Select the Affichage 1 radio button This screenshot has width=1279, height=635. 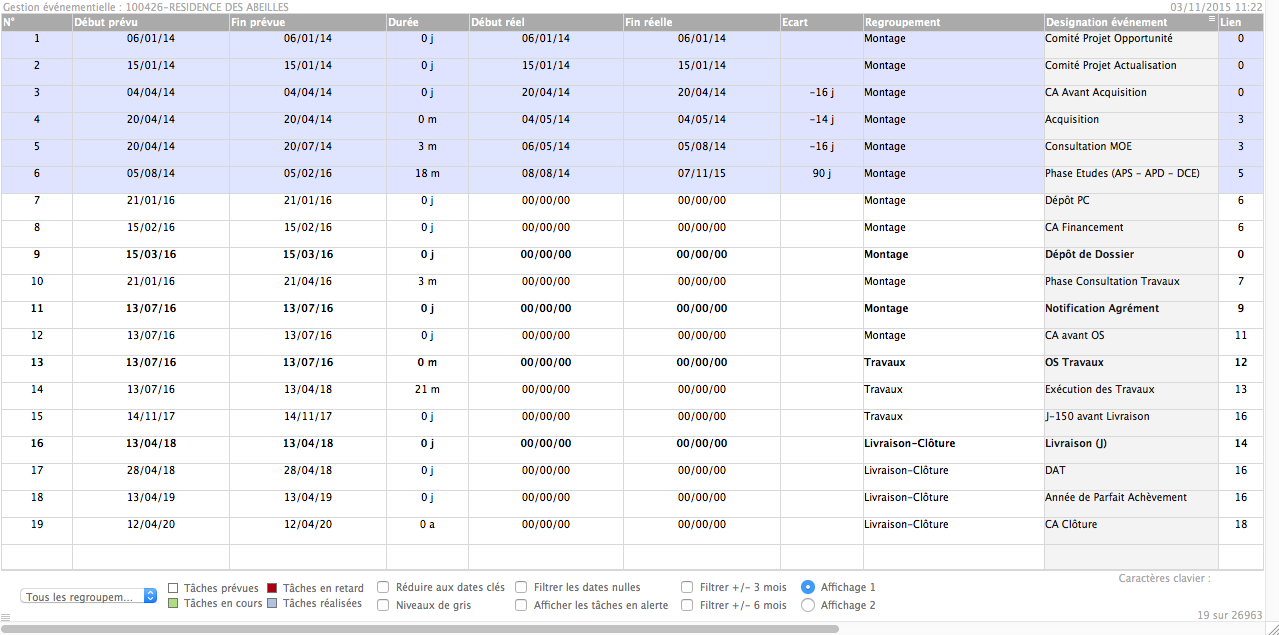[x=808, y=587]
